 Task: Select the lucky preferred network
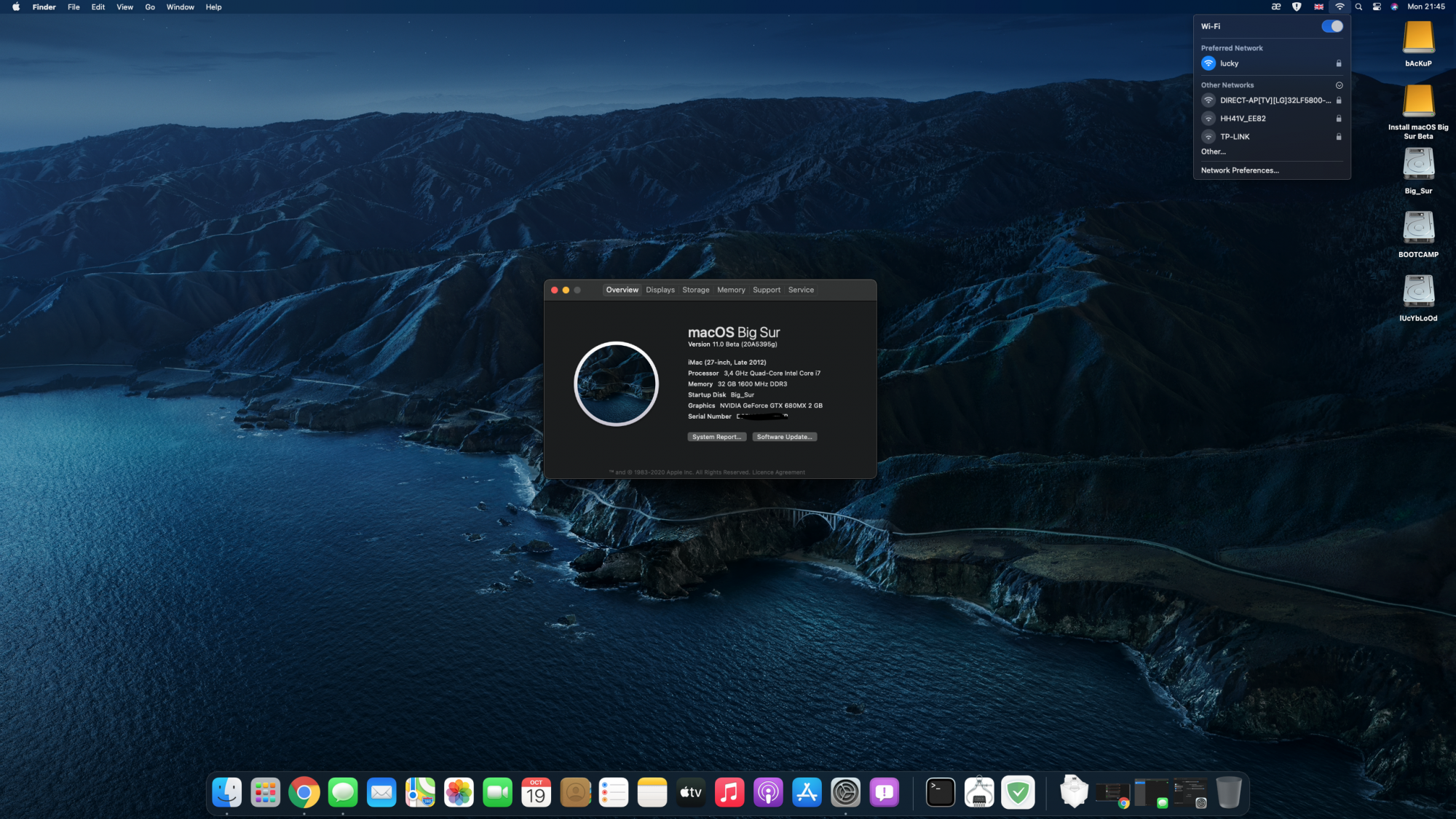click(1272, 63)
